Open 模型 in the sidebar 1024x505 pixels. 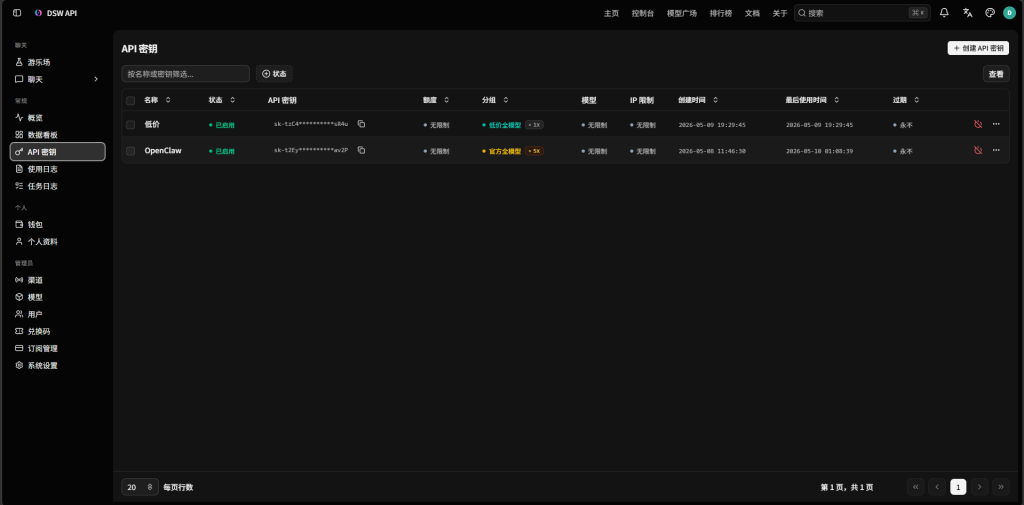pyautogui.click(x=57, y=297)
